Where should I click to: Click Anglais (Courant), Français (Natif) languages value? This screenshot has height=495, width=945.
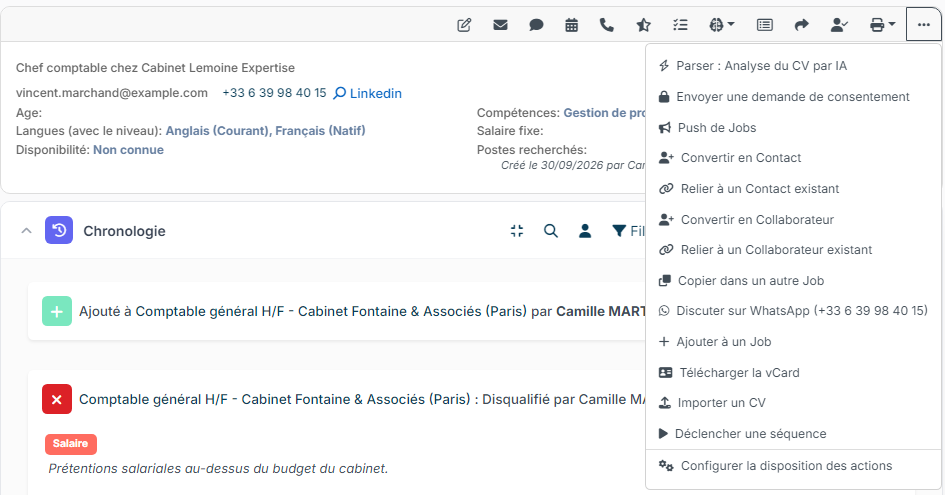265,131
